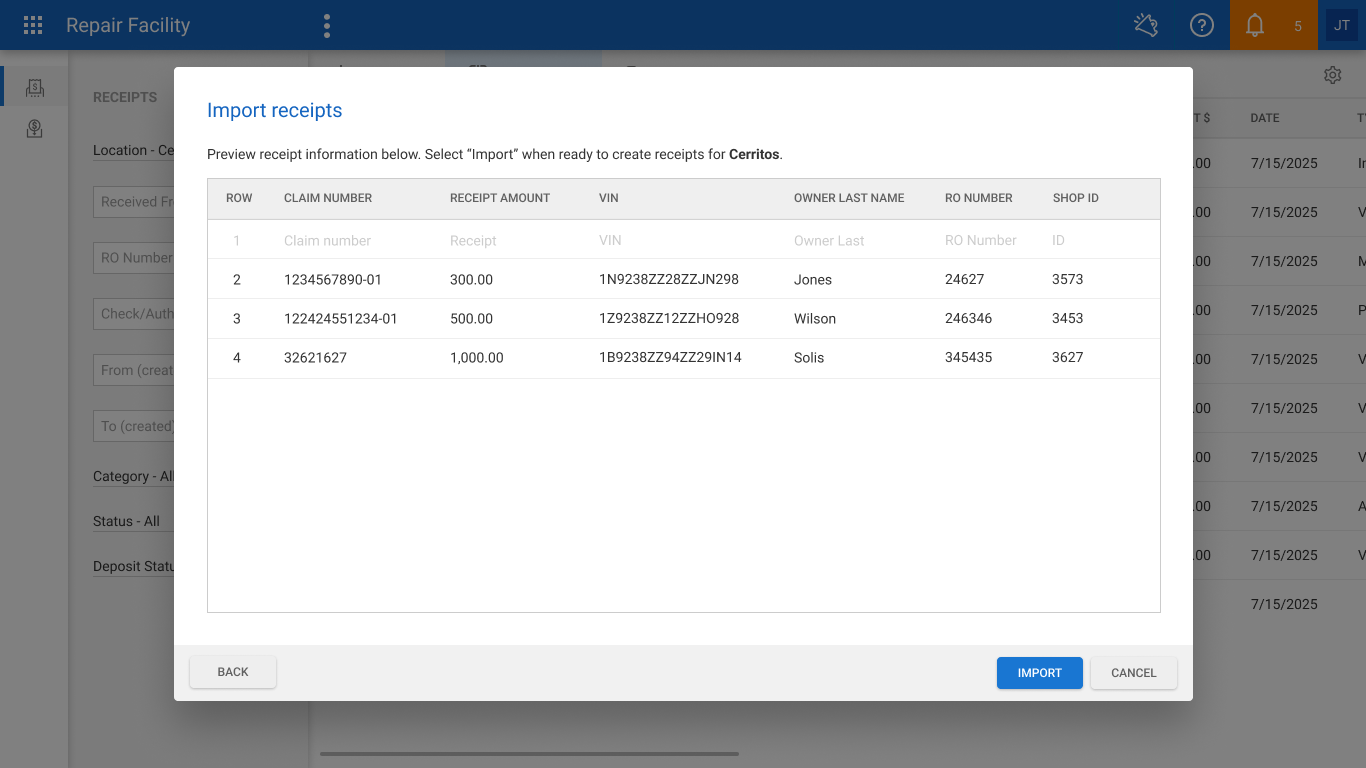Click the Receipt Amount column header
This screenshot has height=768, width=1366.
500,198
